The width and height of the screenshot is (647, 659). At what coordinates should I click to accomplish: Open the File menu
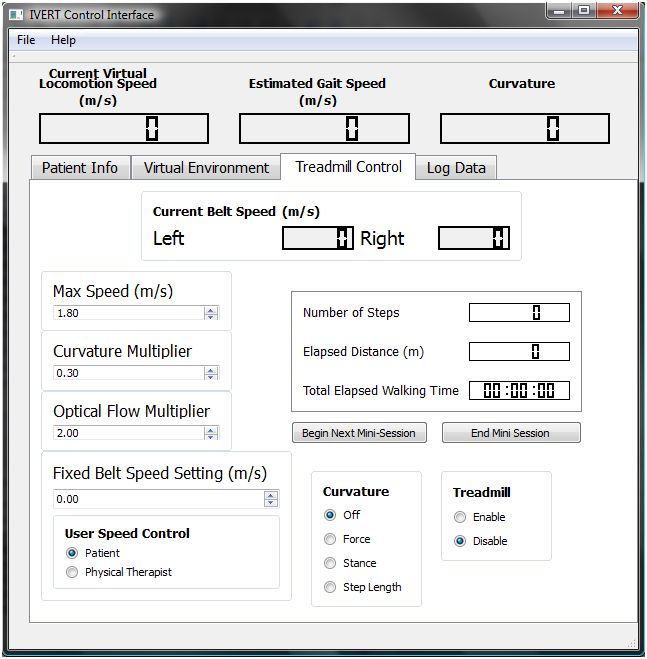[x=26, y=40]
